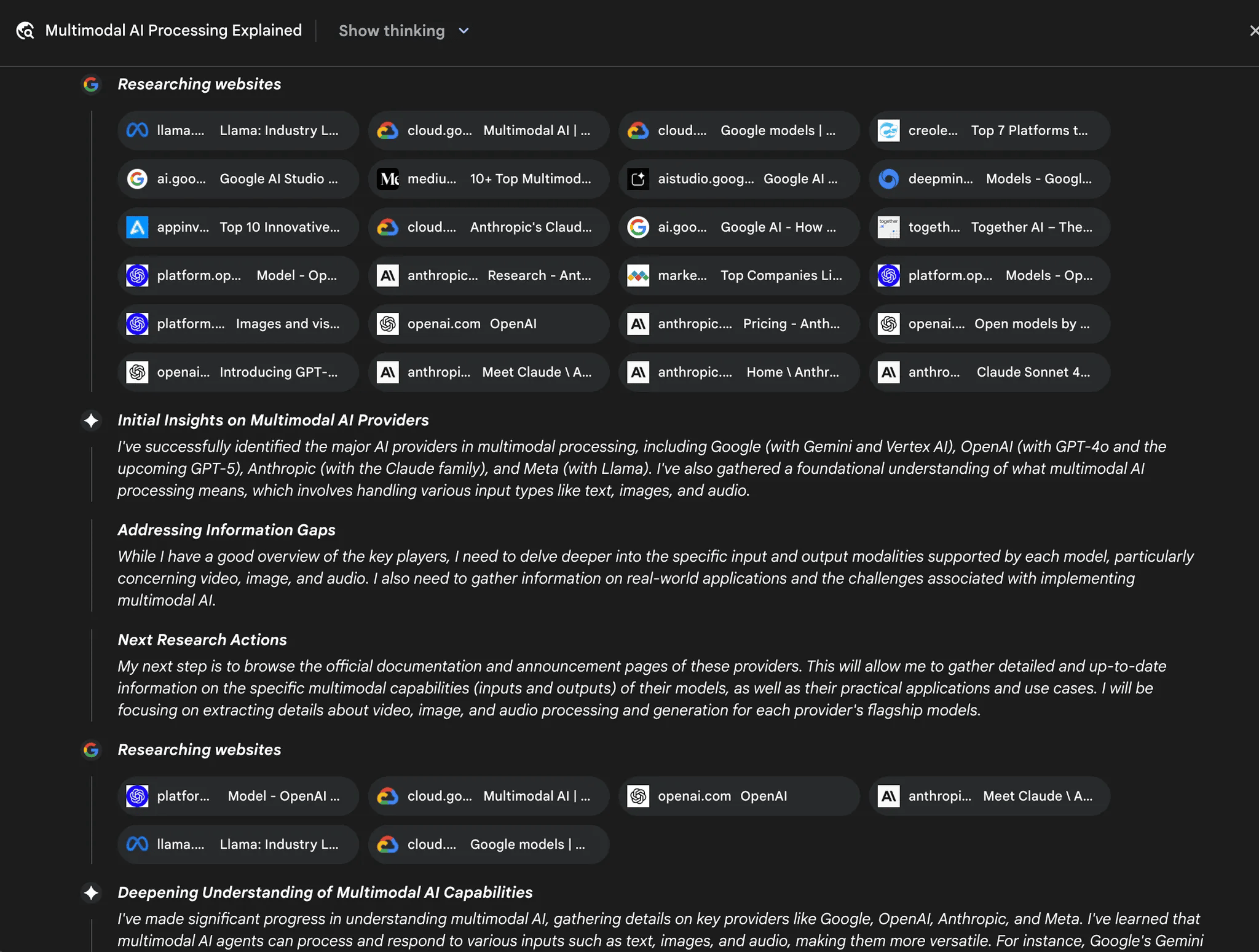Click the DeepMind swirl icon

coord(888,179)
